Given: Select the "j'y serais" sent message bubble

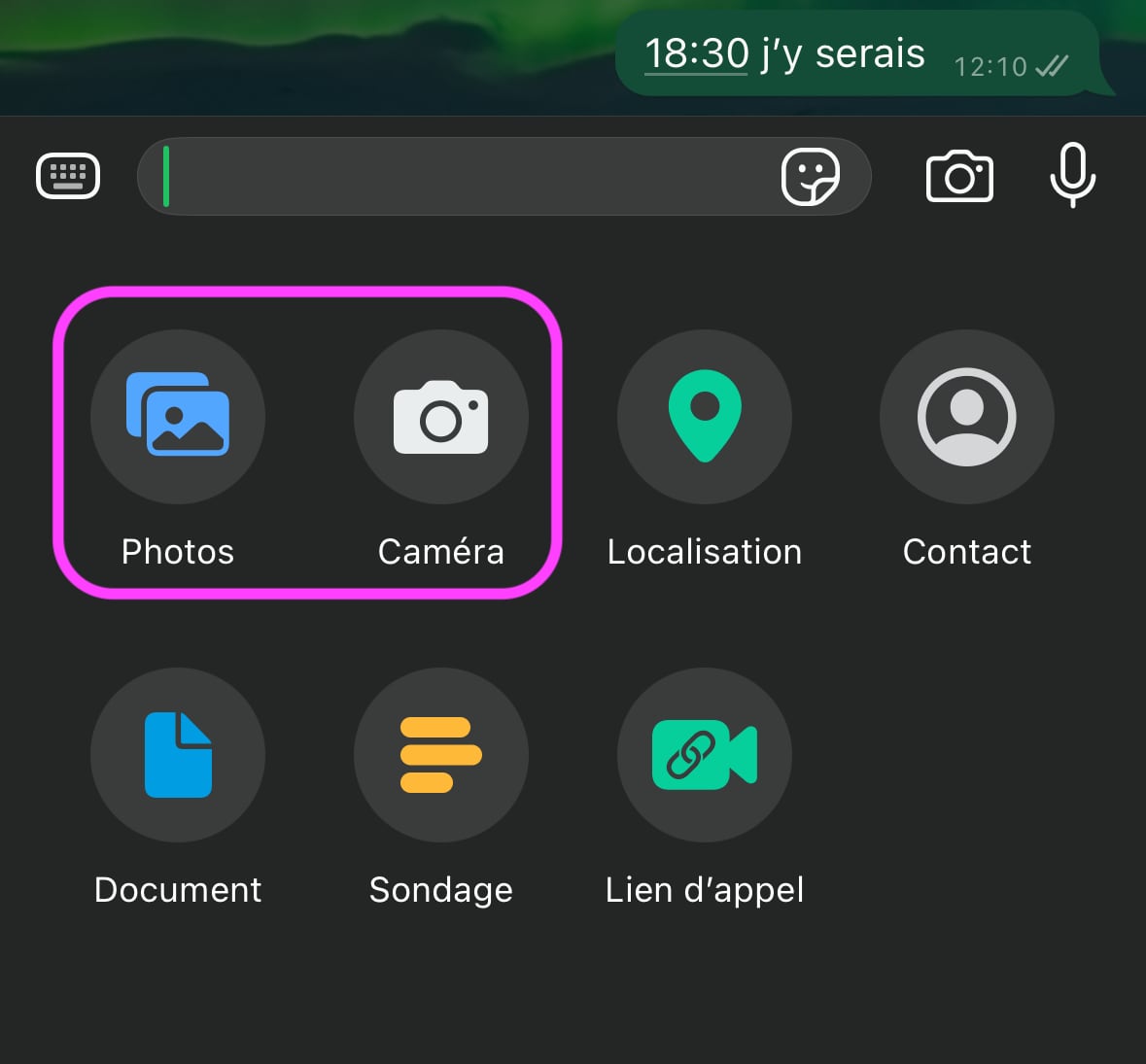Looking at the screenshot, I should pos(855,53).
